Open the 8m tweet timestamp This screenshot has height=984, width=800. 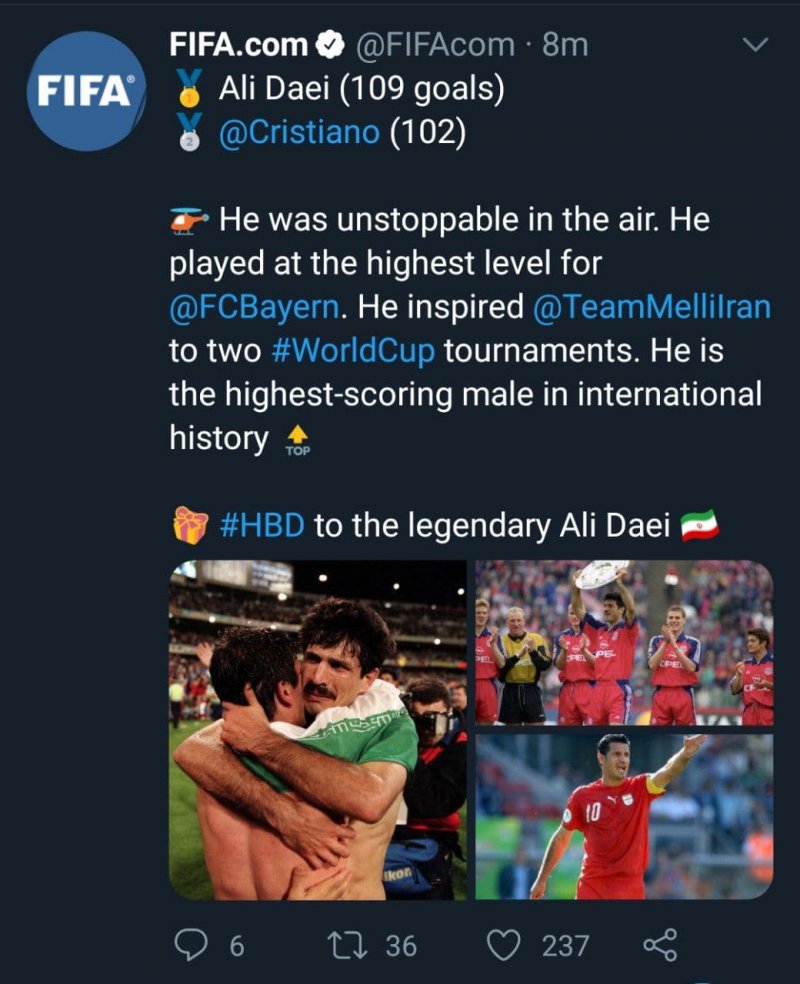(566, 45)
